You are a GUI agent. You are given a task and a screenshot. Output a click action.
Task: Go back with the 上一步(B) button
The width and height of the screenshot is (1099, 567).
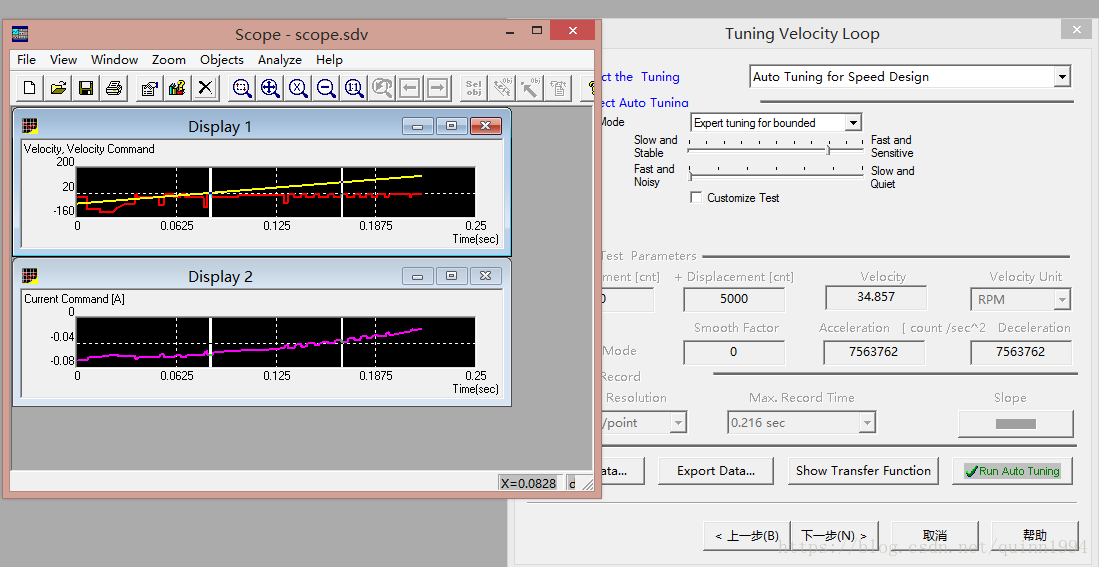[x=746, y=535]
